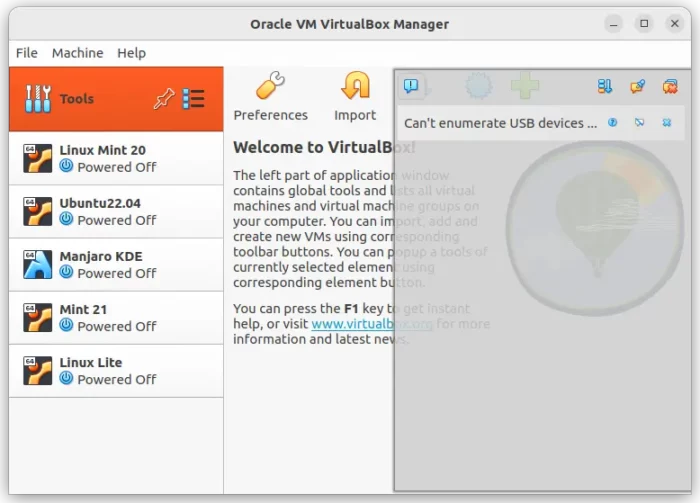Screen dimensions: 700x503
Task: Open help for USB devices notification
Action: pos(612,122)
